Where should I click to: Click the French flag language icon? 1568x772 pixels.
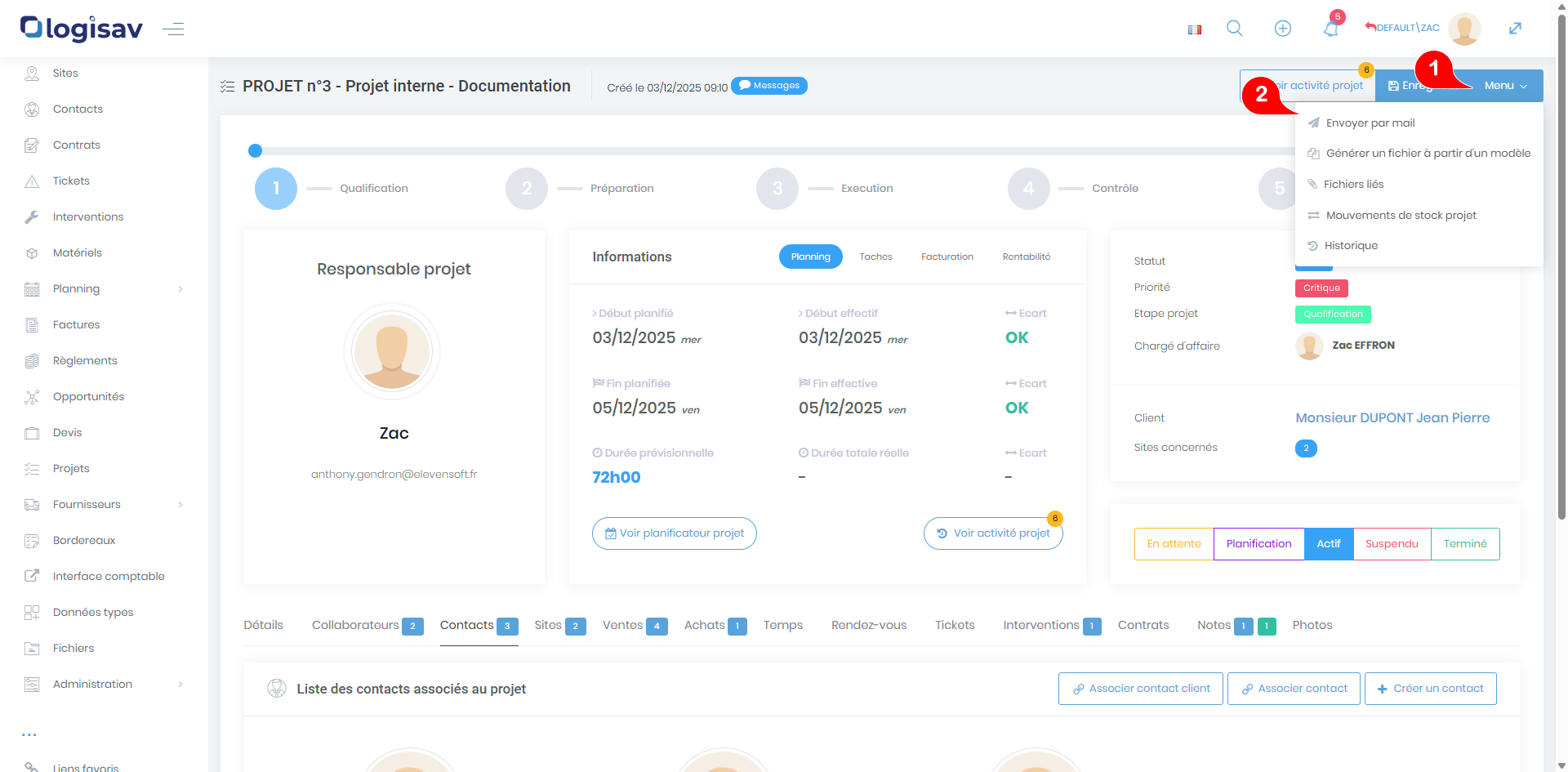[x=1195, y=29]
